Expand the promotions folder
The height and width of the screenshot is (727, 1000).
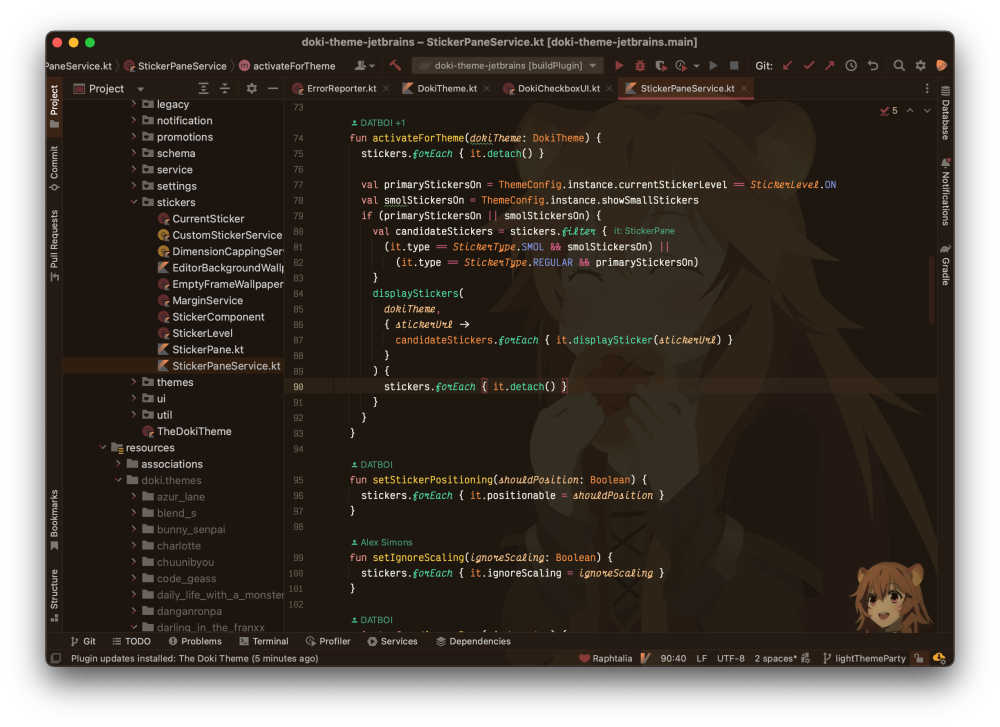(134, 136)
